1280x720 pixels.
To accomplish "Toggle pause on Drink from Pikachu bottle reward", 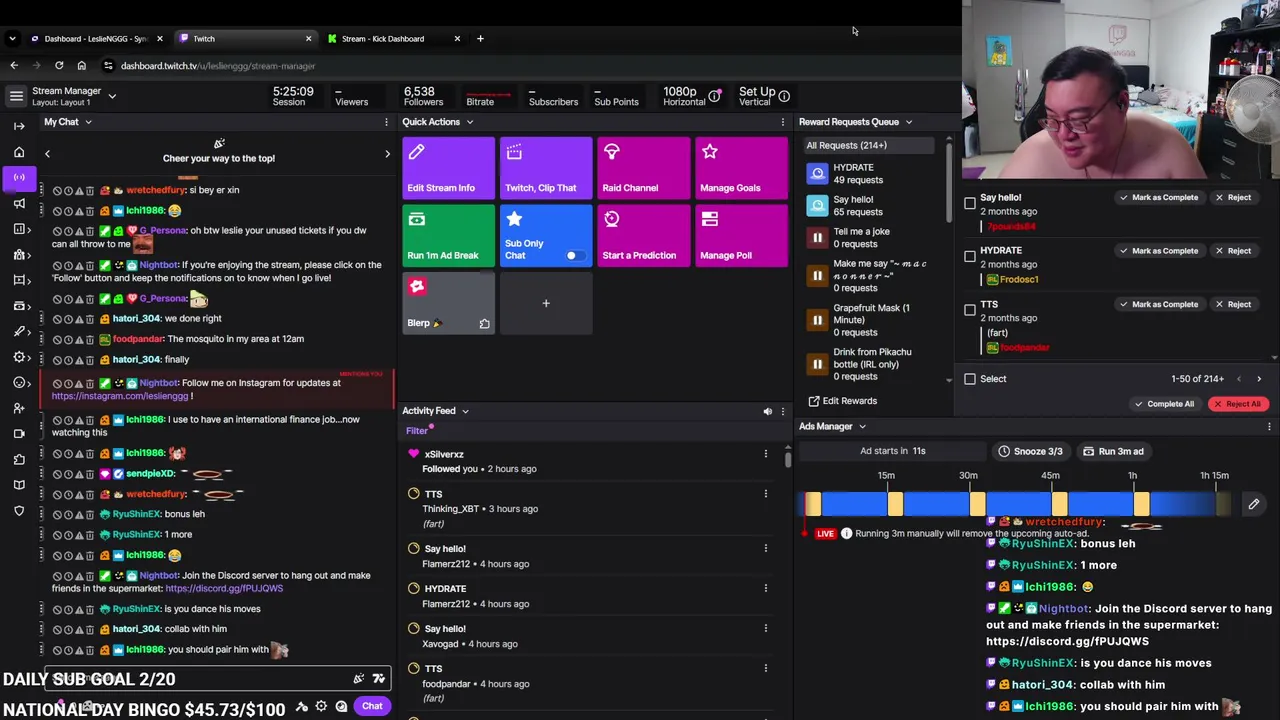I will 817,364.
